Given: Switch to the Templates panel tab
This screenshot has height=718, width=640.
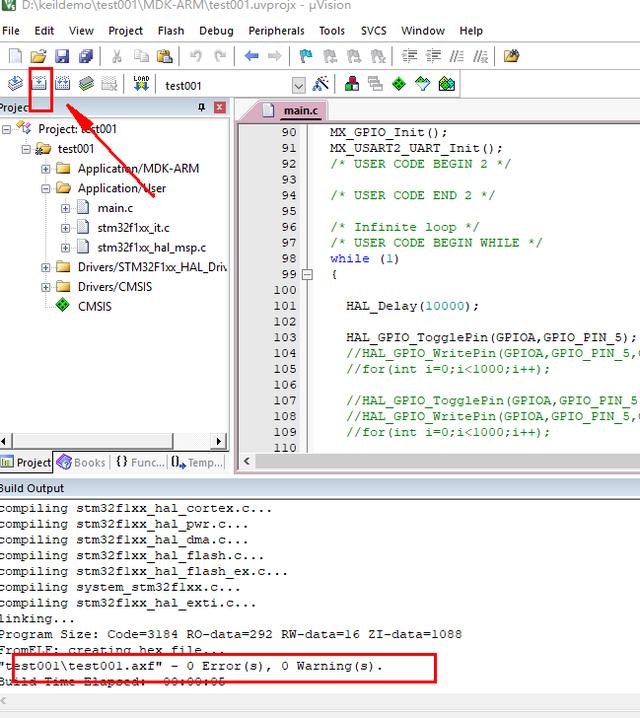Looking at the screenshot, I should pyautogui.click(x=197, y=462).
